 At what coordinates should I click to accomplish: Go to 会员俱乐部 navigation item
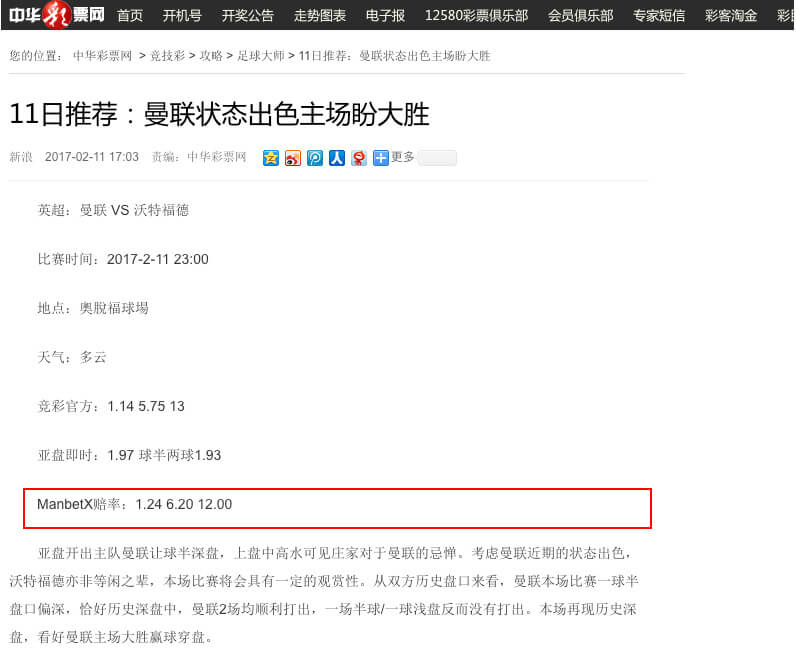[x=580, y=15]
